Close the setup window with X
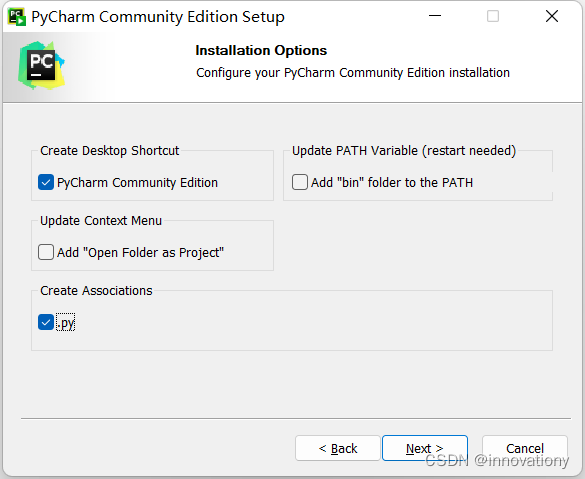The image size is (585, 479). click(552, 16)
